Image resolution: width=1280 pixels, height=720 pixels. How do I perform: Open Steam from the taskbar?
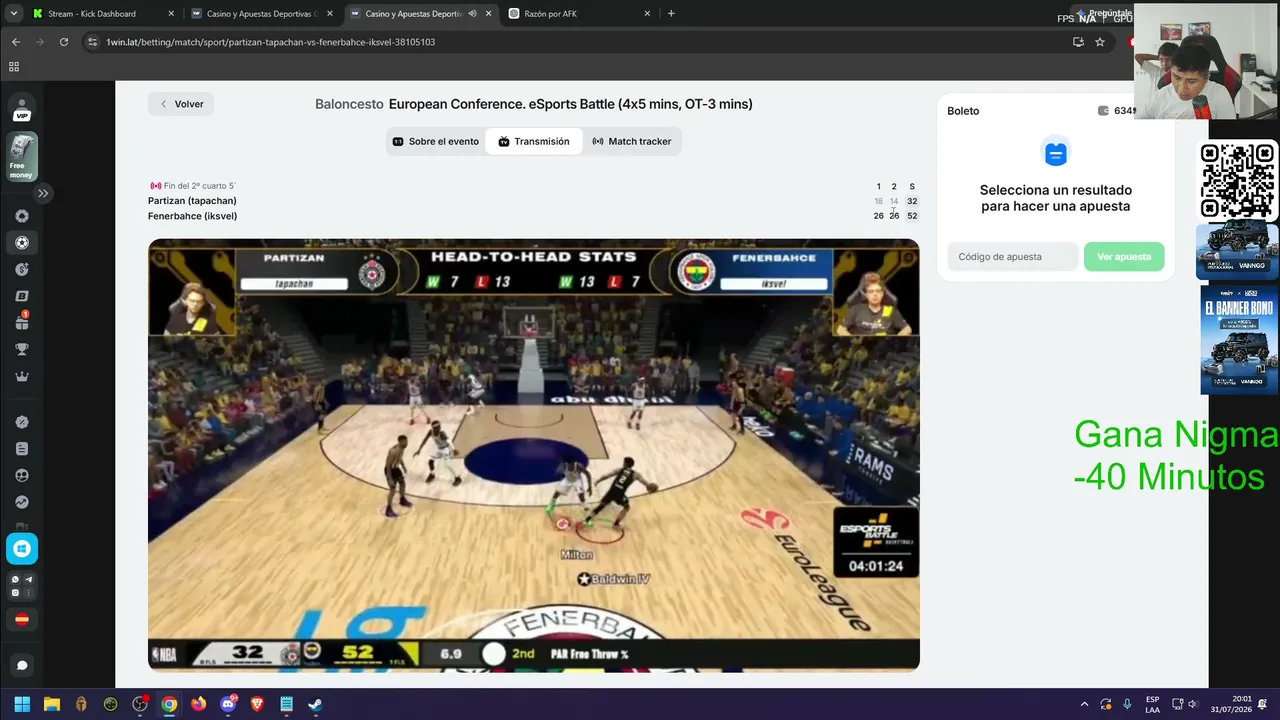(x=315, y=704)
